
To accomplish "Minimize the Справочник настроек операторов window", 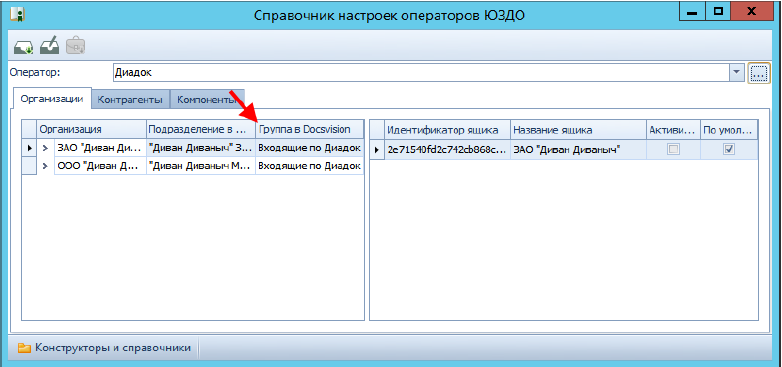I will (692, 11).
